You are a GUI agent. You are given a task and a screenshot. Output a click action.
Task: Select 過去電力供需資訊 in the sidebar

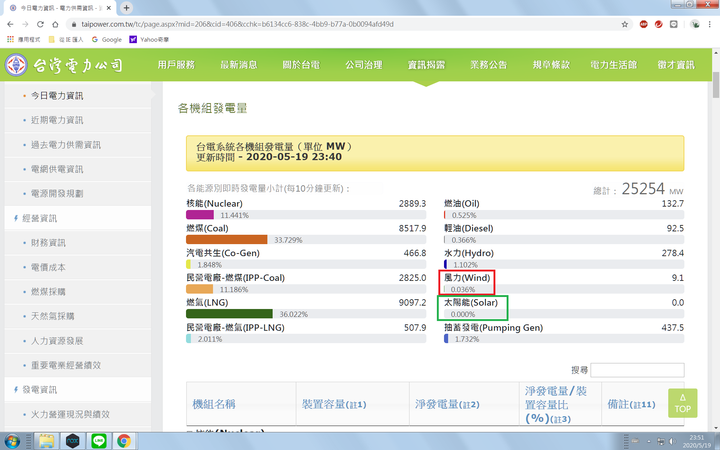(x=66, y=145)
